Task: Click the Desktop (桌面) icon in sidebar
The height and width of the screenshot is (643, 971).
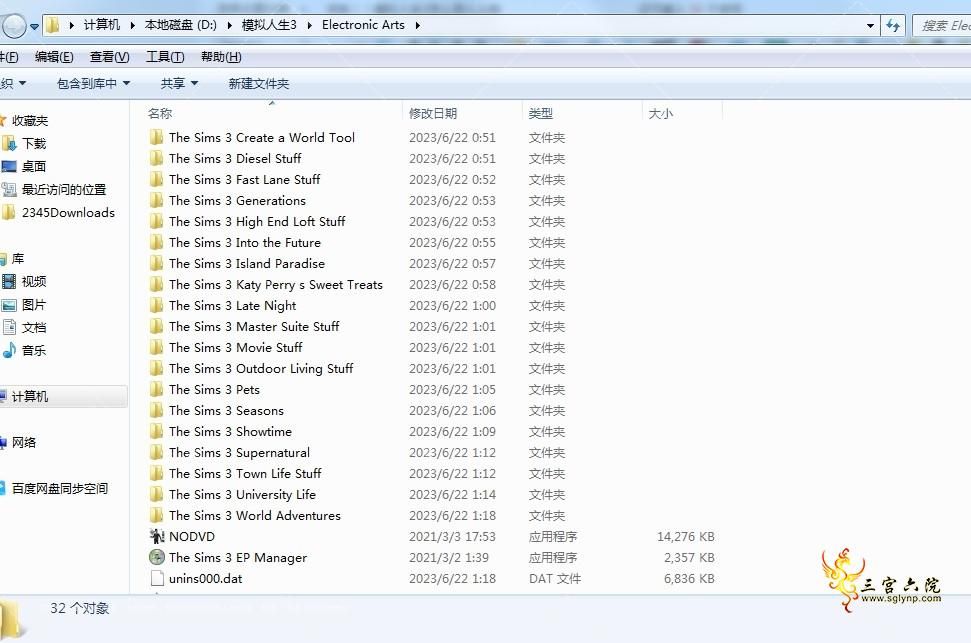Action: click(9, 166)
